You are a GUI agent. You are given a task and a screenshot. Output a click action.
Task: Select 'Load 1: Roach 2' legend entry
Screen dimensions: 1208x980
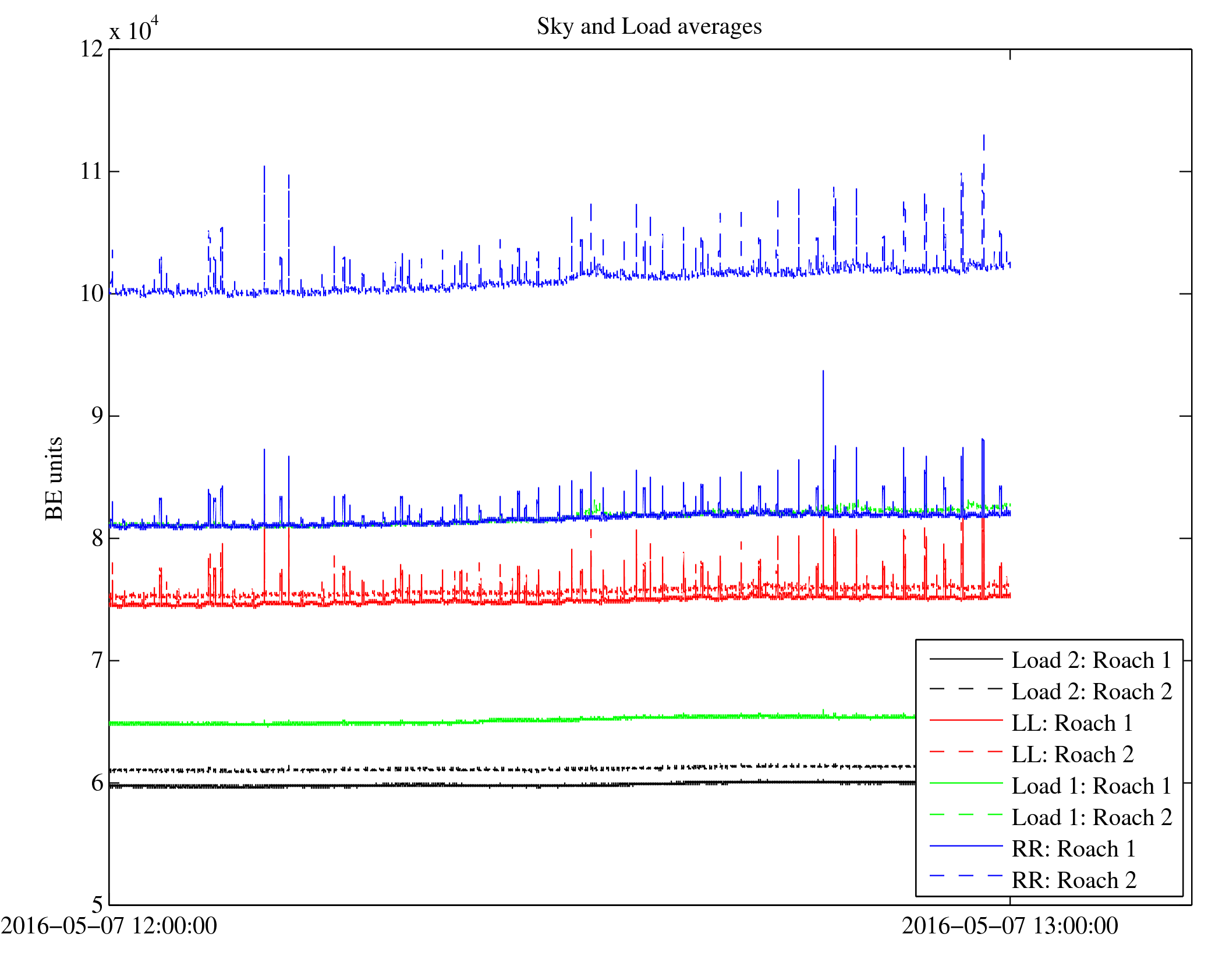pos(1091,818)
